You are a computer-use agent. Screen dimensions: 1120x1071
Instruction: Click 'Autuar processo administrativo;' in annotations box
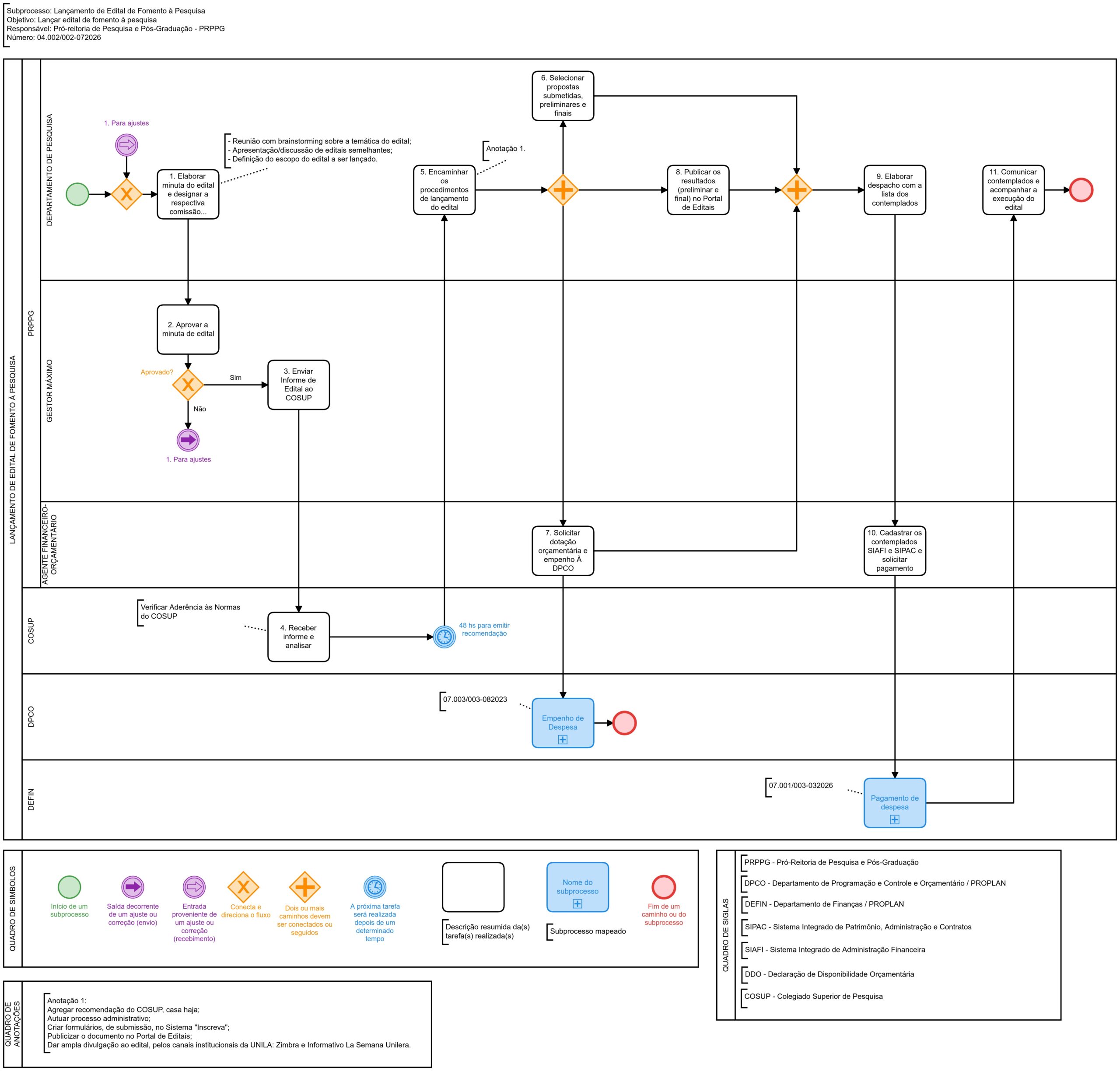point(99,1018)
